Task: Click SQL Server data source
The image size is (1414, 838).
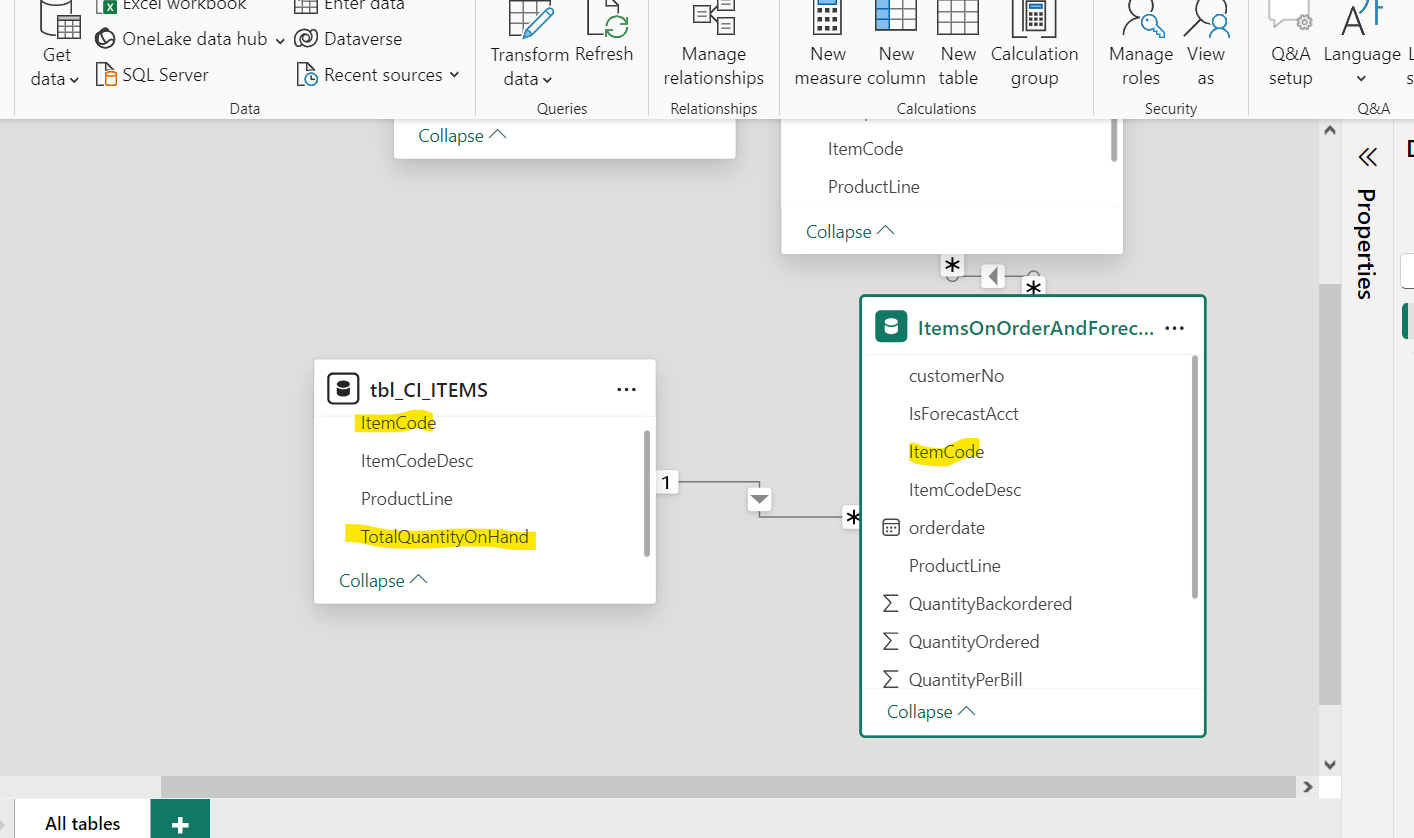Action: [152, 75]
